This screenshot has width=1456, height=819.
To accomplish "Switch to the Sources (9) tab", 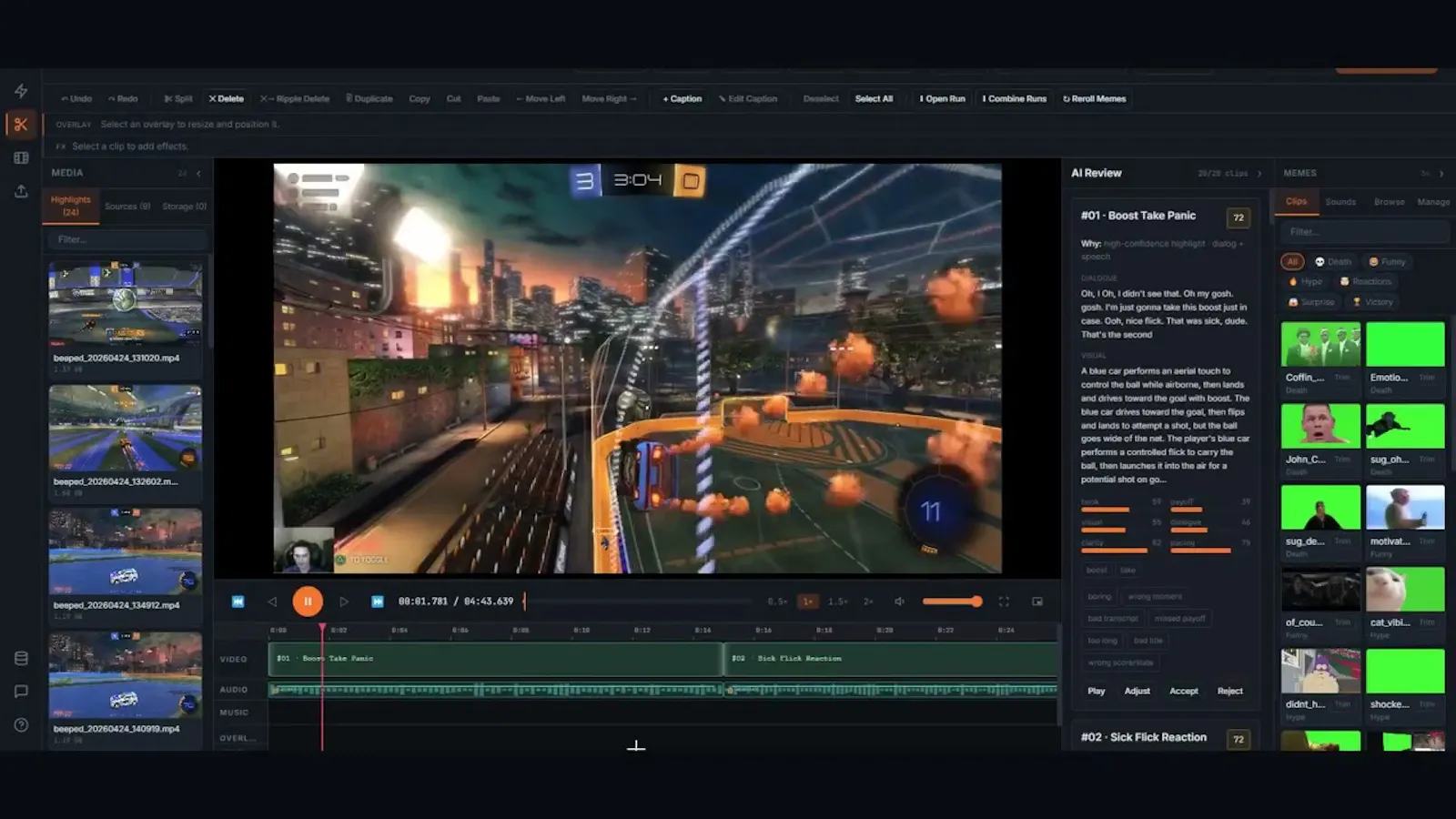I will click(127, 207).
